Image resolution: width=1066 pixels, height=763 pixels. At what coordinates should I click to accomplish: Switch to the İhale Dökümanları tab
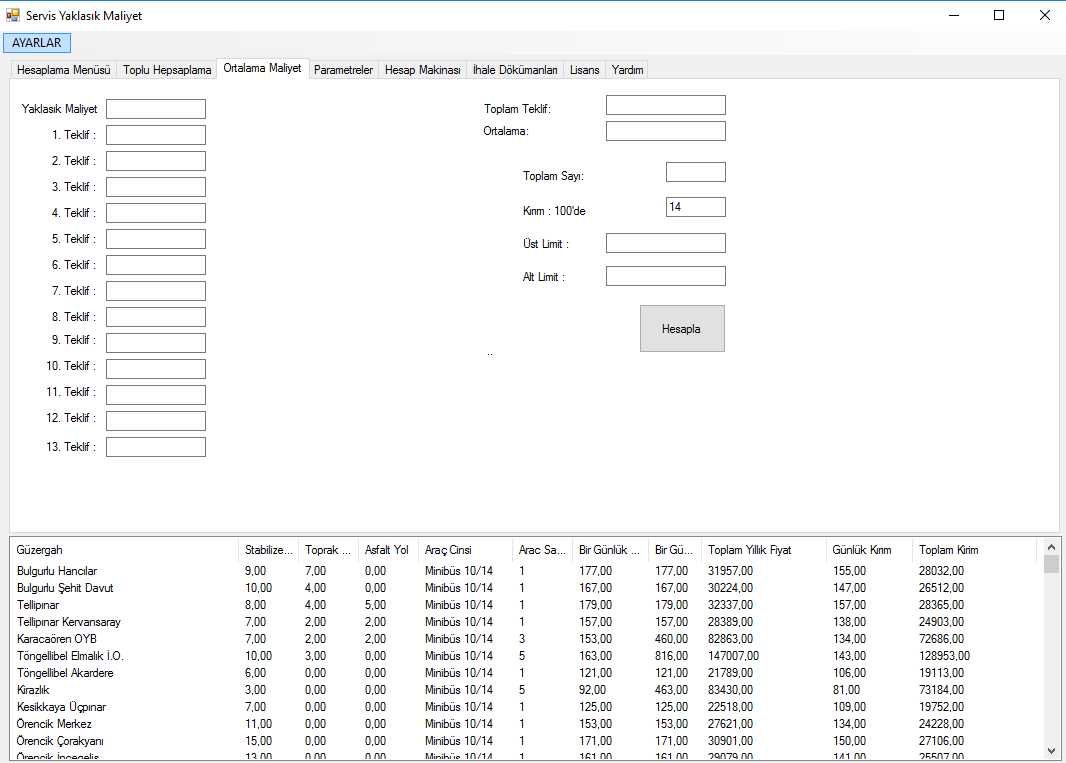[x=515, y=70]
